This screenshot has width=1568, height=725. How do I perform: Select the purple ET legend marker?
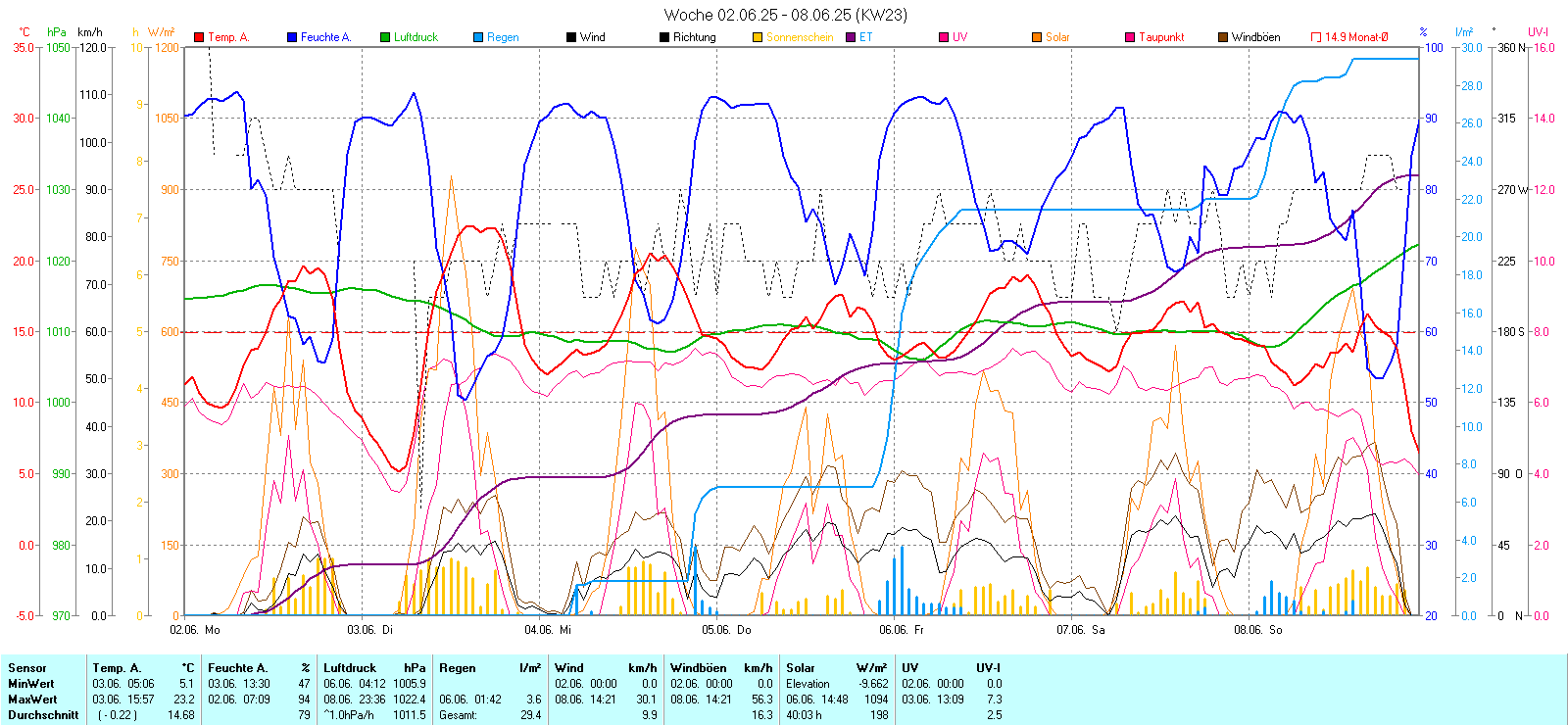[851, 37]
